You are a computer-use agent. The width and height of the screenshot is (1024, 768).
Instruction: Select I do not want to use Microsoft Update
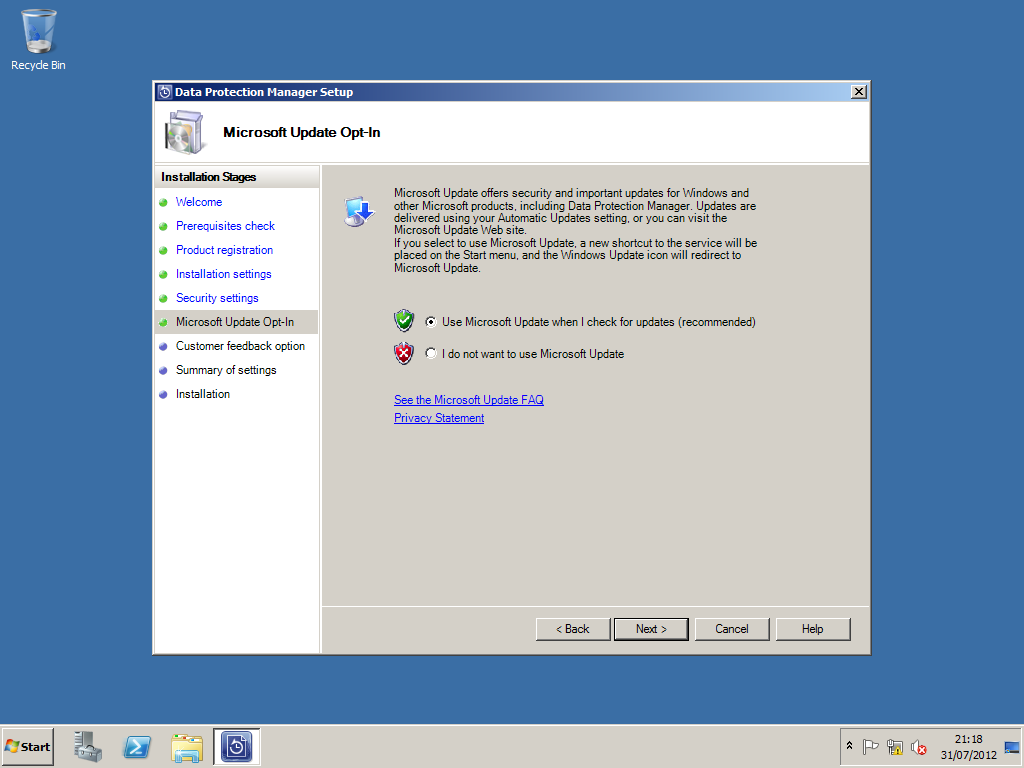click(x=524, y=354)
